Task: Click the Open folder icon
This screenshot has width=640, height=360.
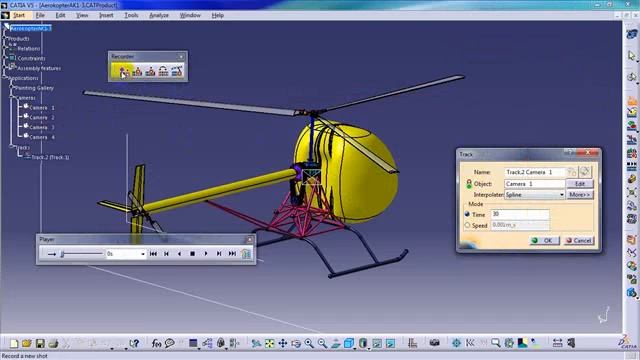Action: click(x=27, y=343)
